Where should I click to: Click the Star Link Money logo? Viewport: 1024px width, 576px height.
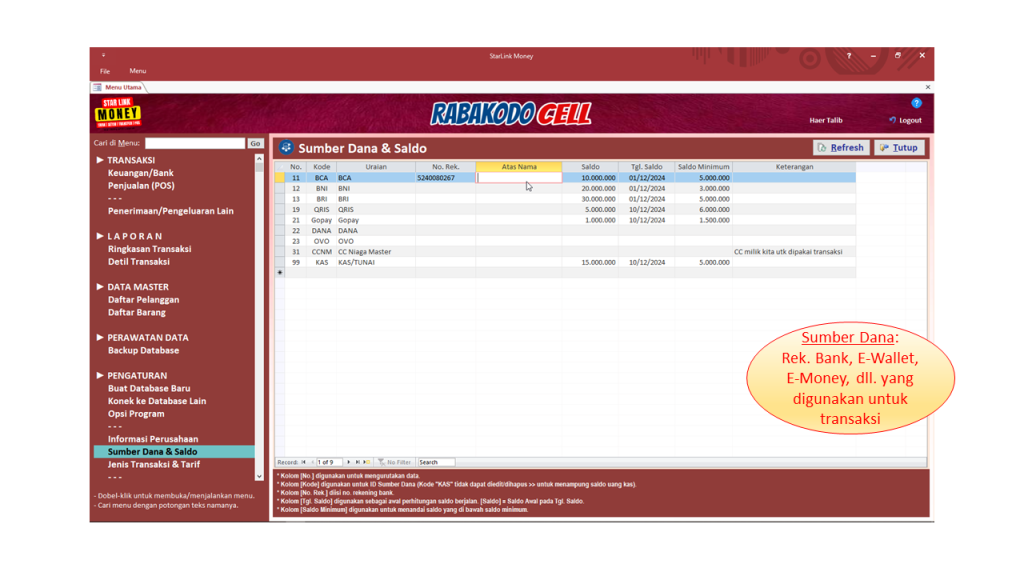[x=118, y=112]
